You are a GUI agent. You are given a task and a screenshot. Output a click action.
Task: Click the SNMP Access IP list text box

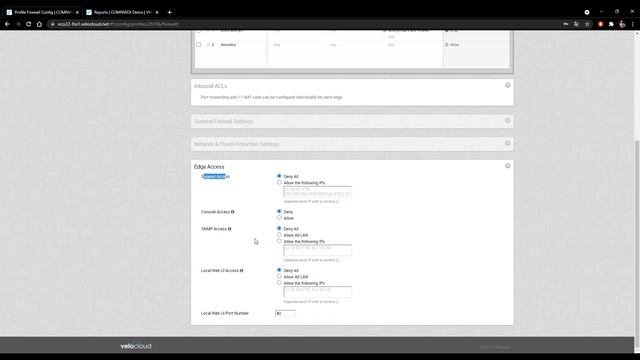click(318, 250)
